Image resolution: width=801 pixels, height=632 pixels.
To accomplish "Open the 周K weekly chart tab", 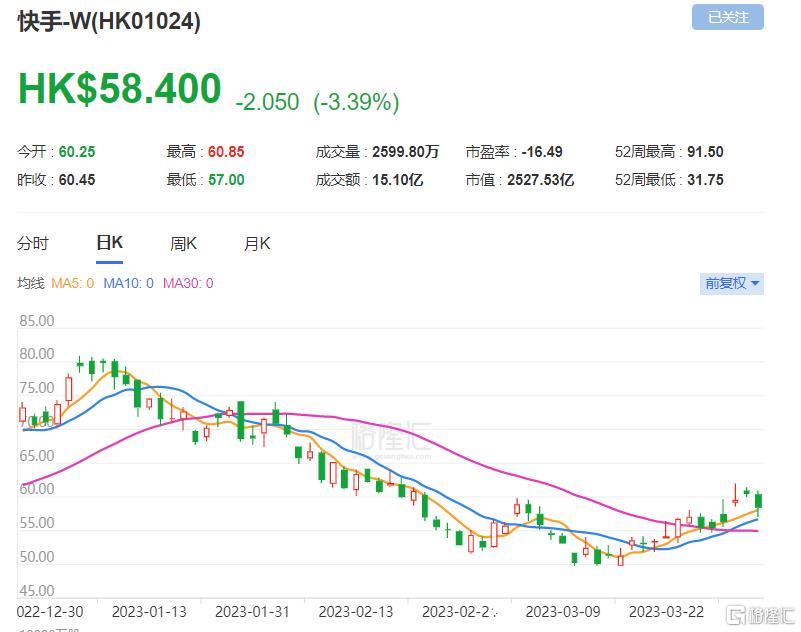I will point(183,243).
